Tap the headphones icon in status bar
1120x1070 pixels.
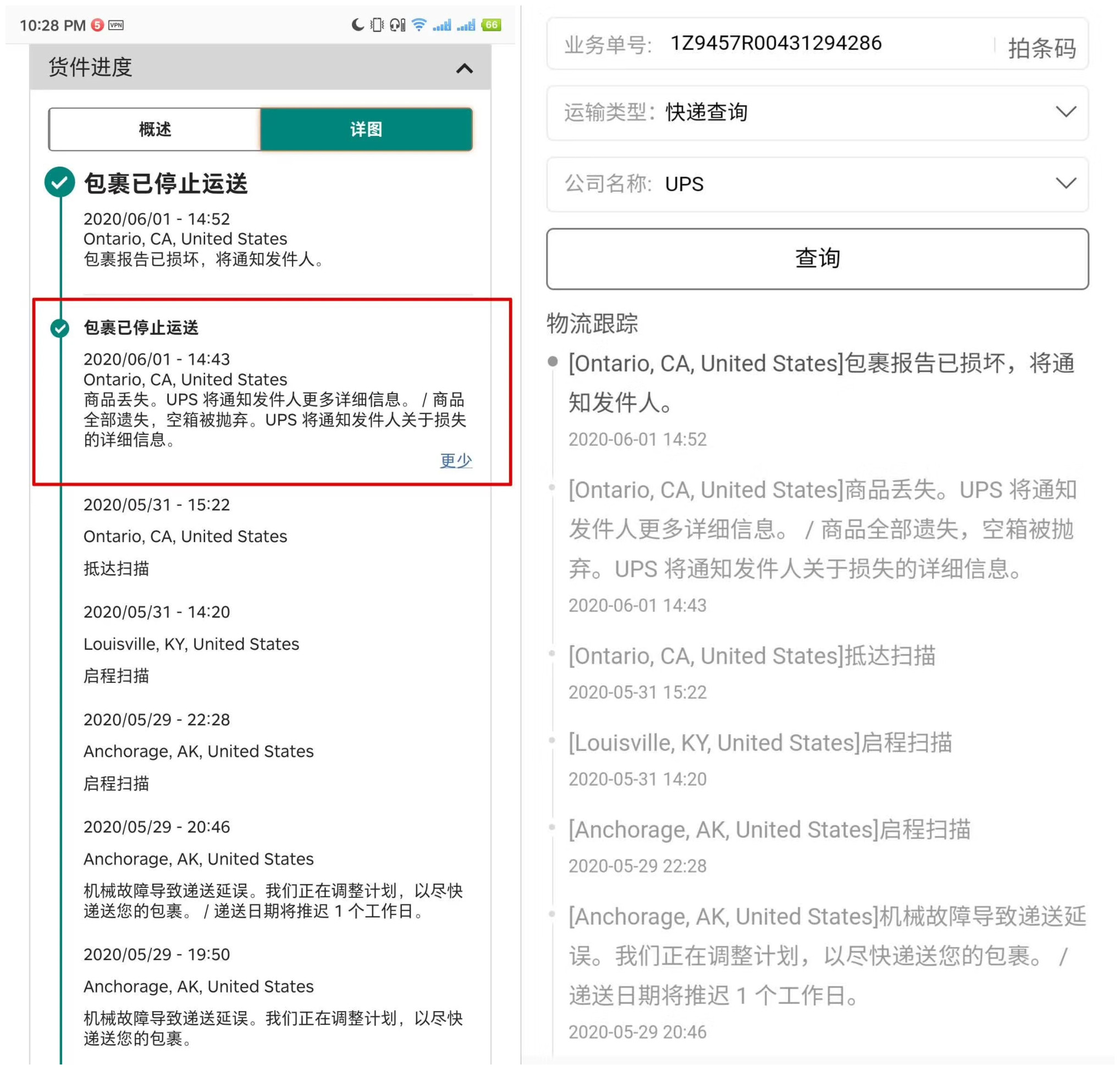(x=398, y=25)
